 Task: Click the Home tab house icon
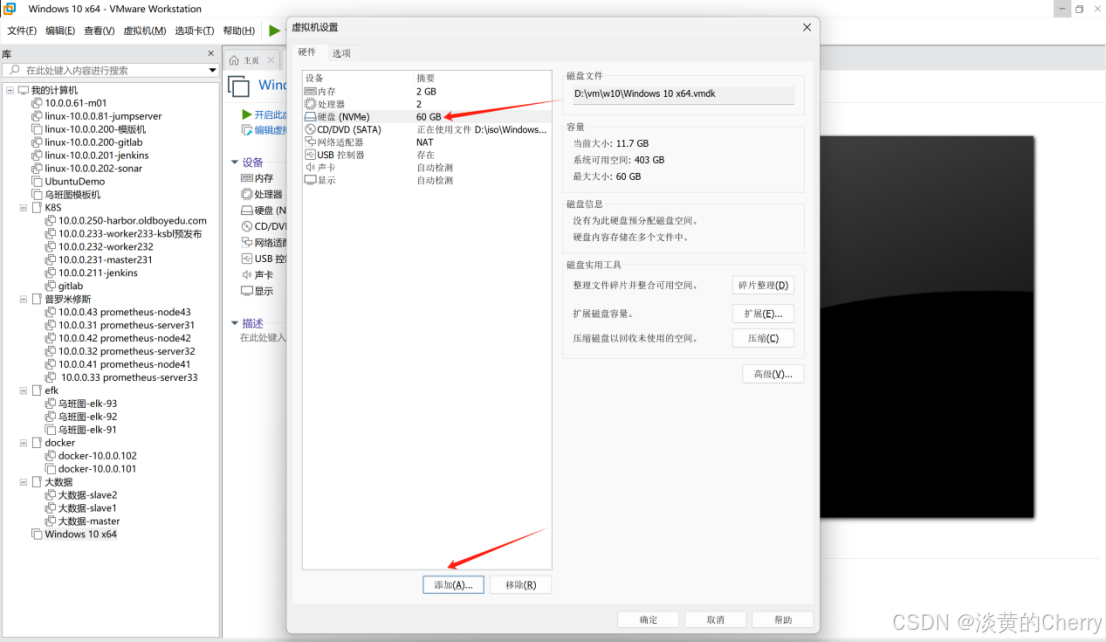tap(234, 60)
